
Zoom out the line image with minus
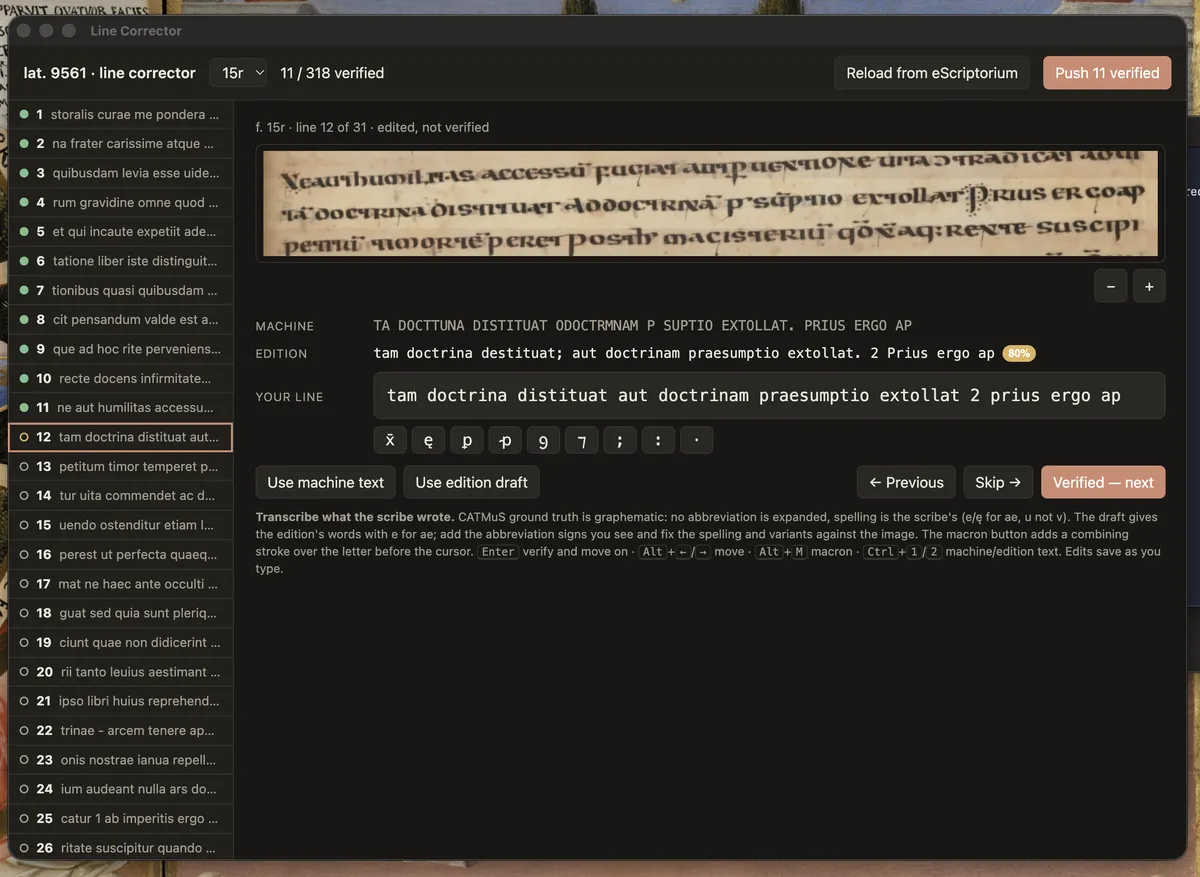pyautogui.click(x=1111, y=287)
